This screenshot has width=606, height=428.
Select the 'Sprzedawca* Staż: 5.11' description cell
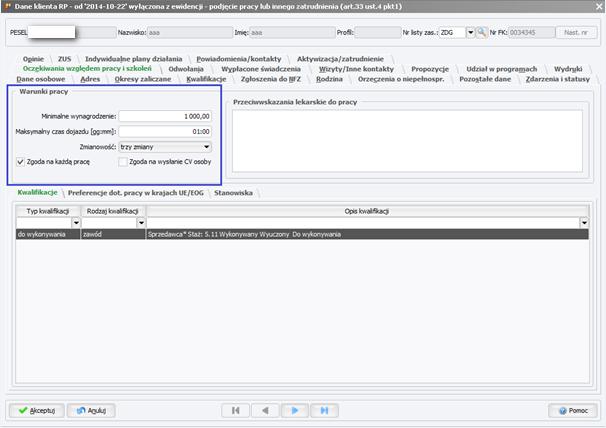coord(367,234)
